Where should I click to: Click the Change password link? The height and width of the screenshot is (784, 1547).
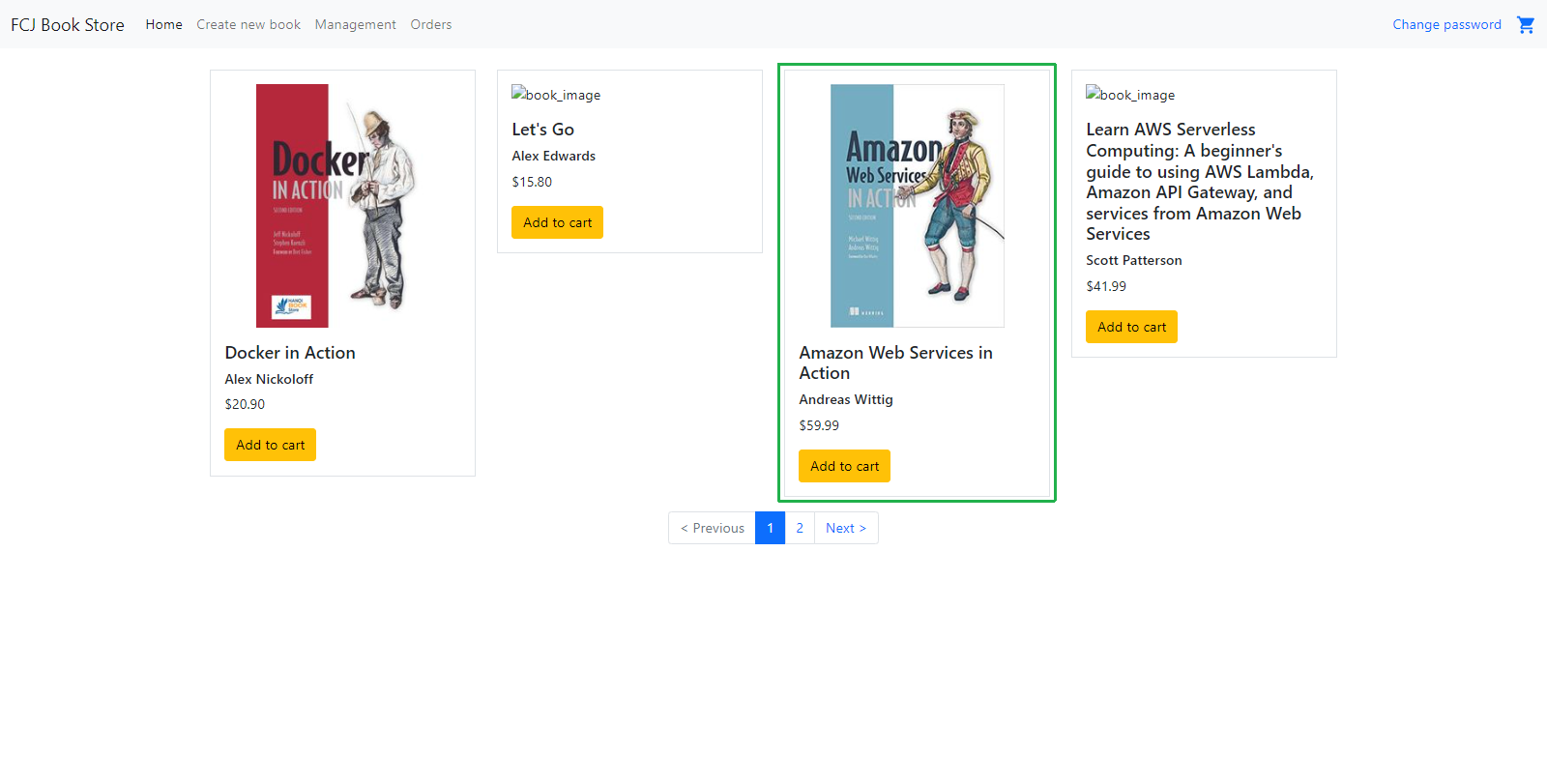coord(1446,24)
